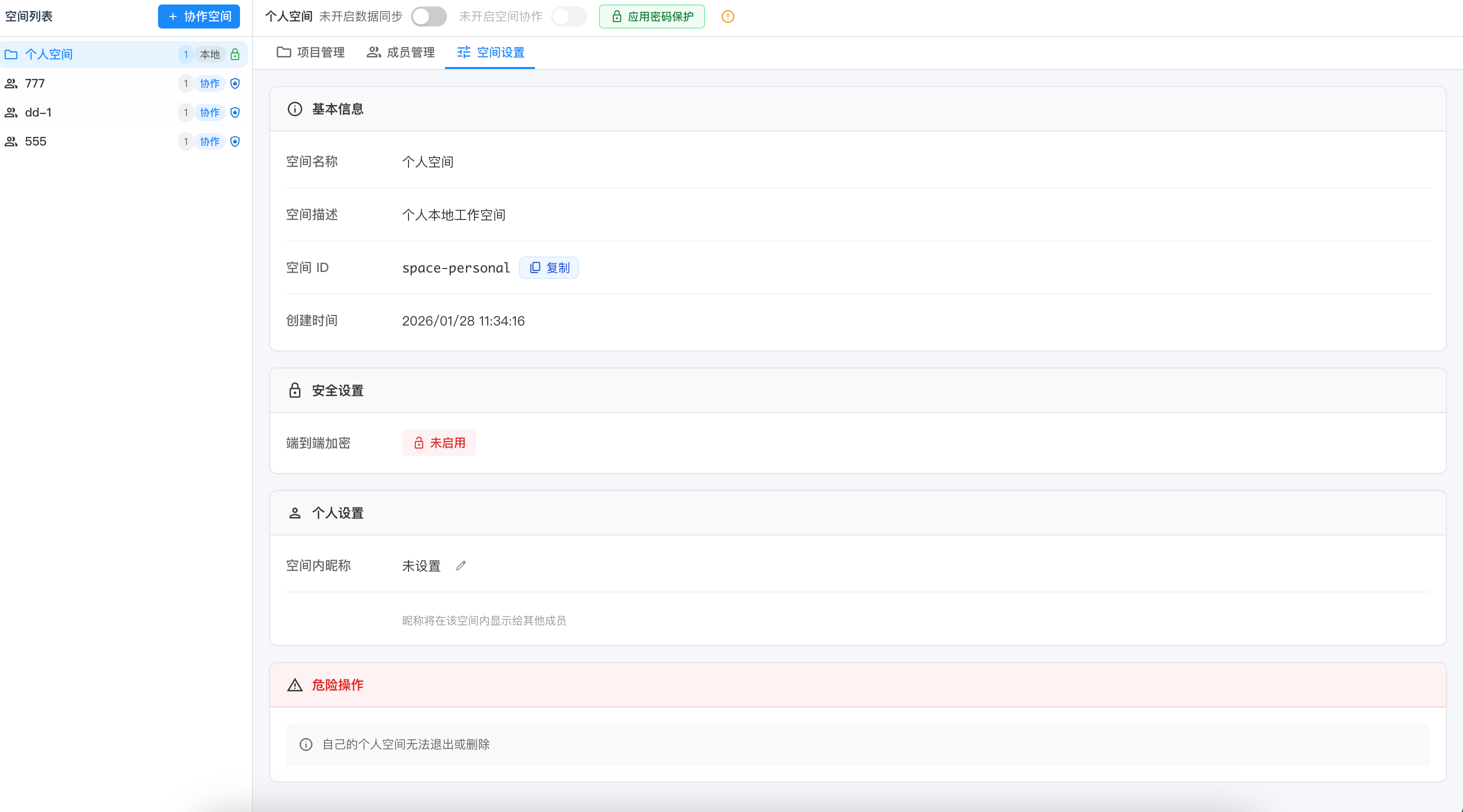Click the group icon beside 555
Viewport: 1463px width, 812px height.
tap(11, 141)
